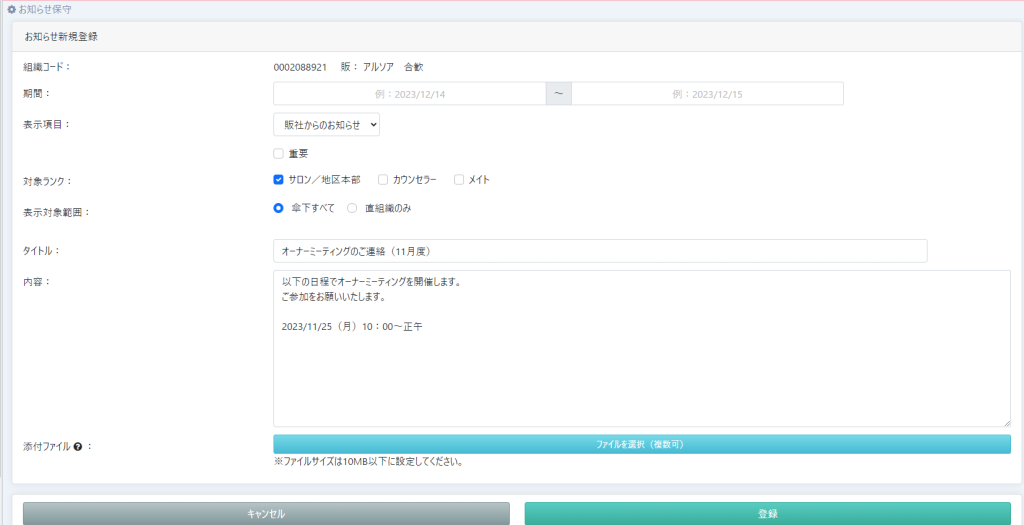Viewport: 1024px width, 525px height.
Task: Check the メイト rank checkbox
Action: [459, 180]
